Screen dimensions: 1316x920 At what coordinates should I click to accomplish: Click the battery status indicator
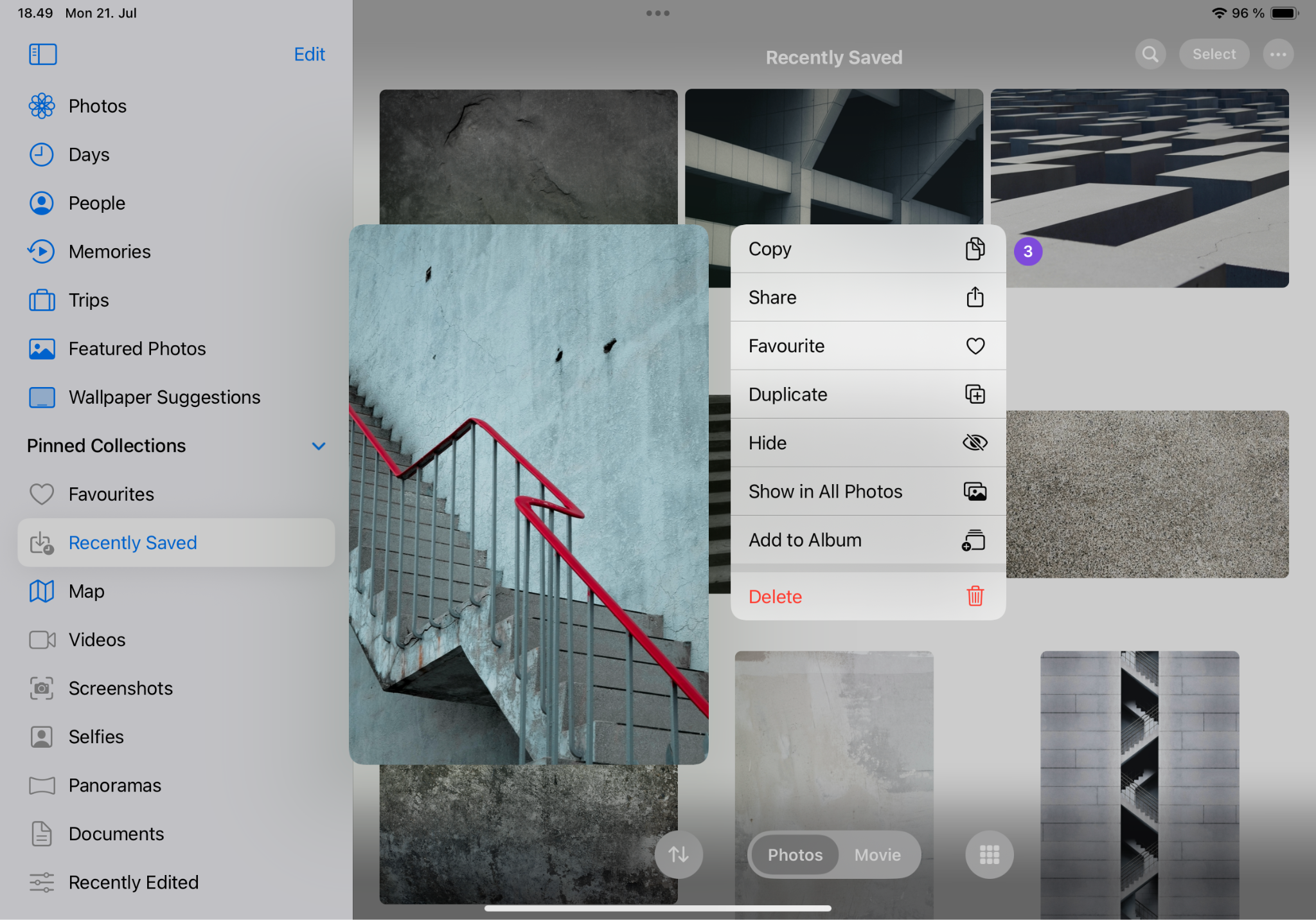tap(1285, 13)
